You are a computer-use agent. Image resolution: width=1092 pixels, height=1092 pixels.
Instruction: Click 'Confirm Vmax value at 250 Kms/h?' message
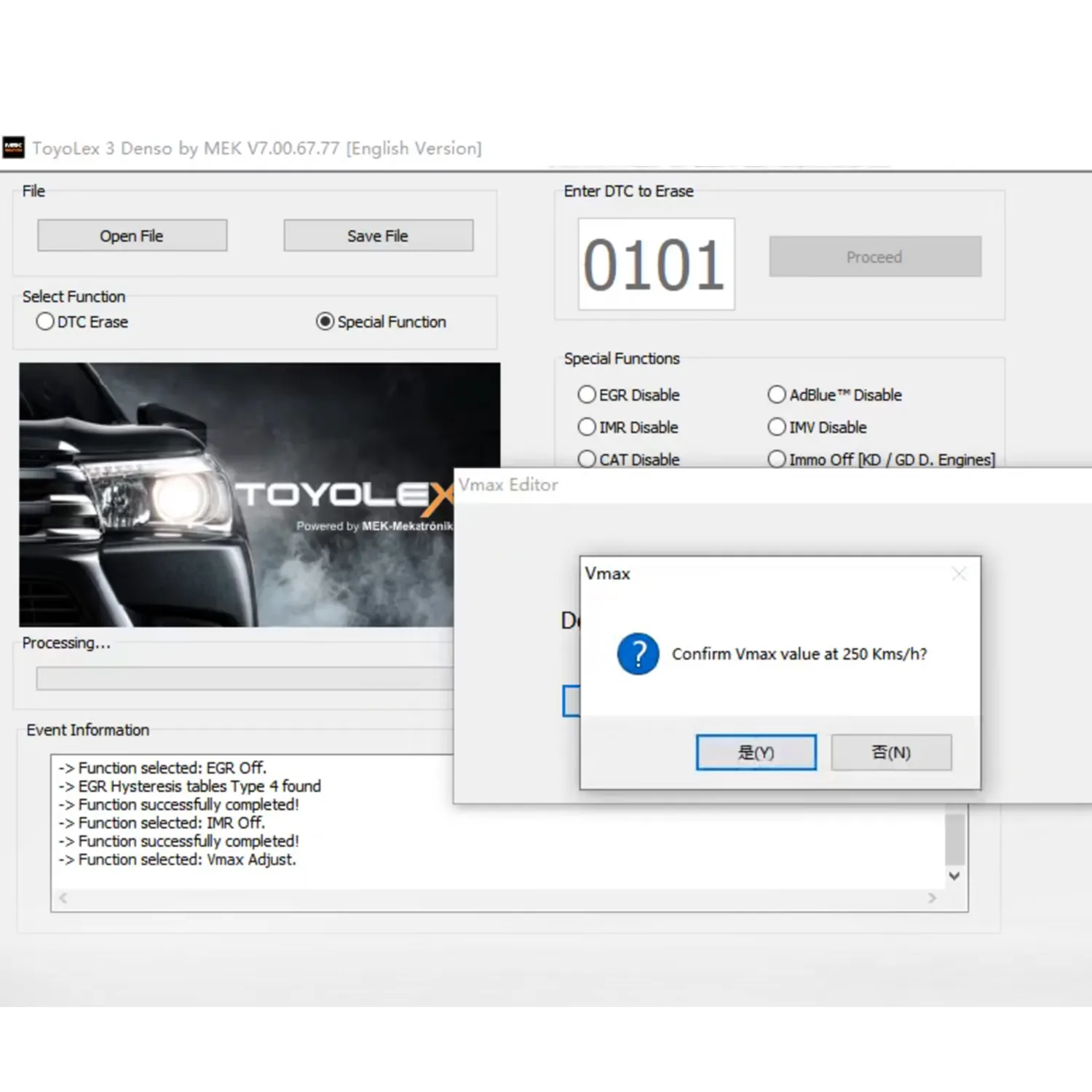[x=799, y=654]
